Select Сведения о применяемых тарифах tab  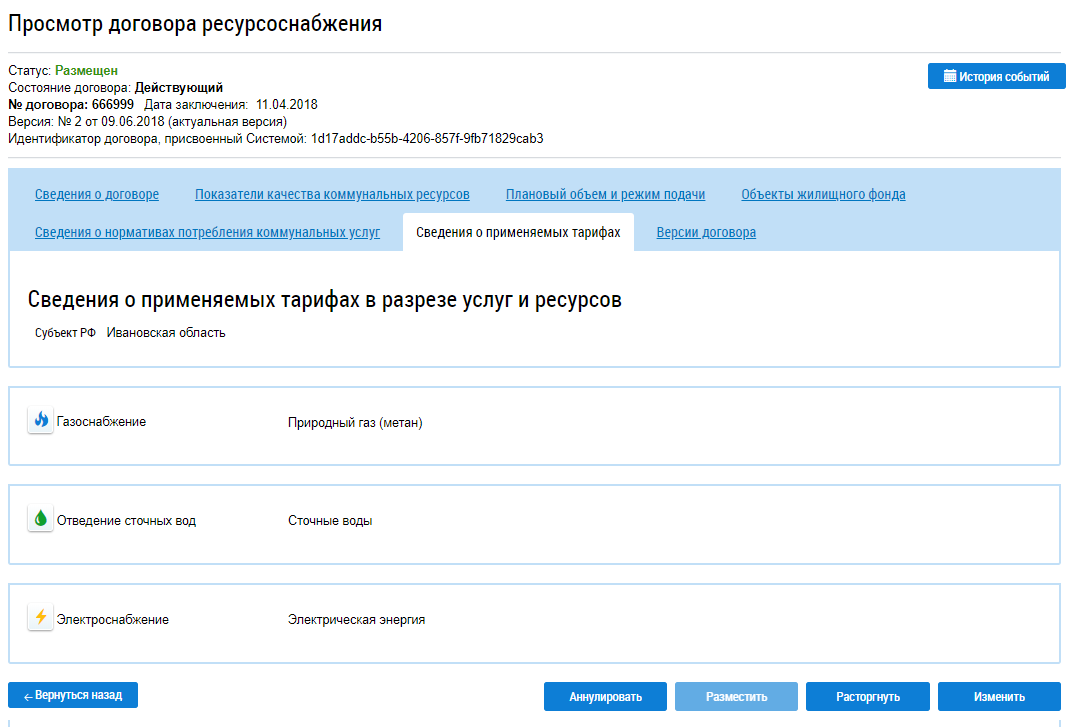(x=518, y=233)
